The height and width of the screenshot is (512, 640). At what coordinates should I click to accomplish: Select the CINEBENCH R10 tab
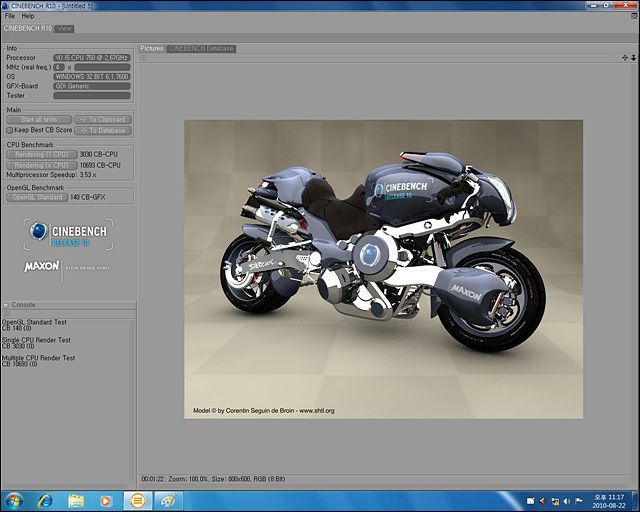(x=28, y=28)
